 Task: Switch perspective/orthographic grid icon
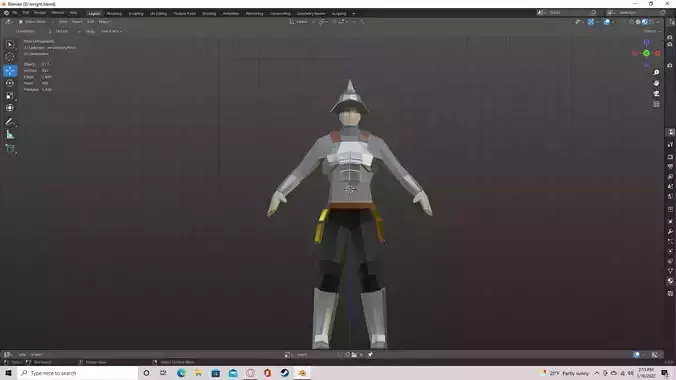656,104
